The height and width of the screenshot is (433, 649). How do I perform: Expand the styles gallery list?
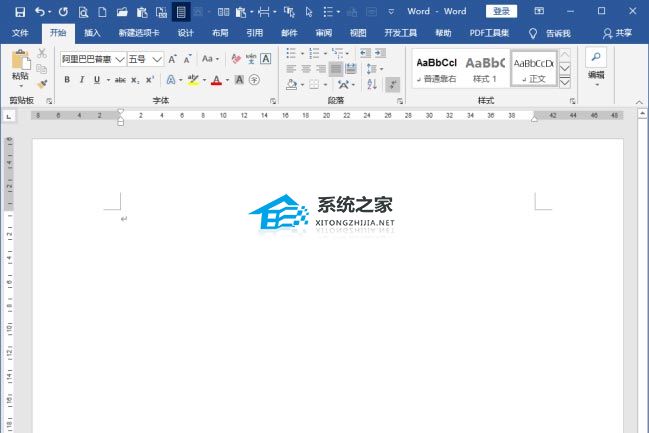(565, 82)
